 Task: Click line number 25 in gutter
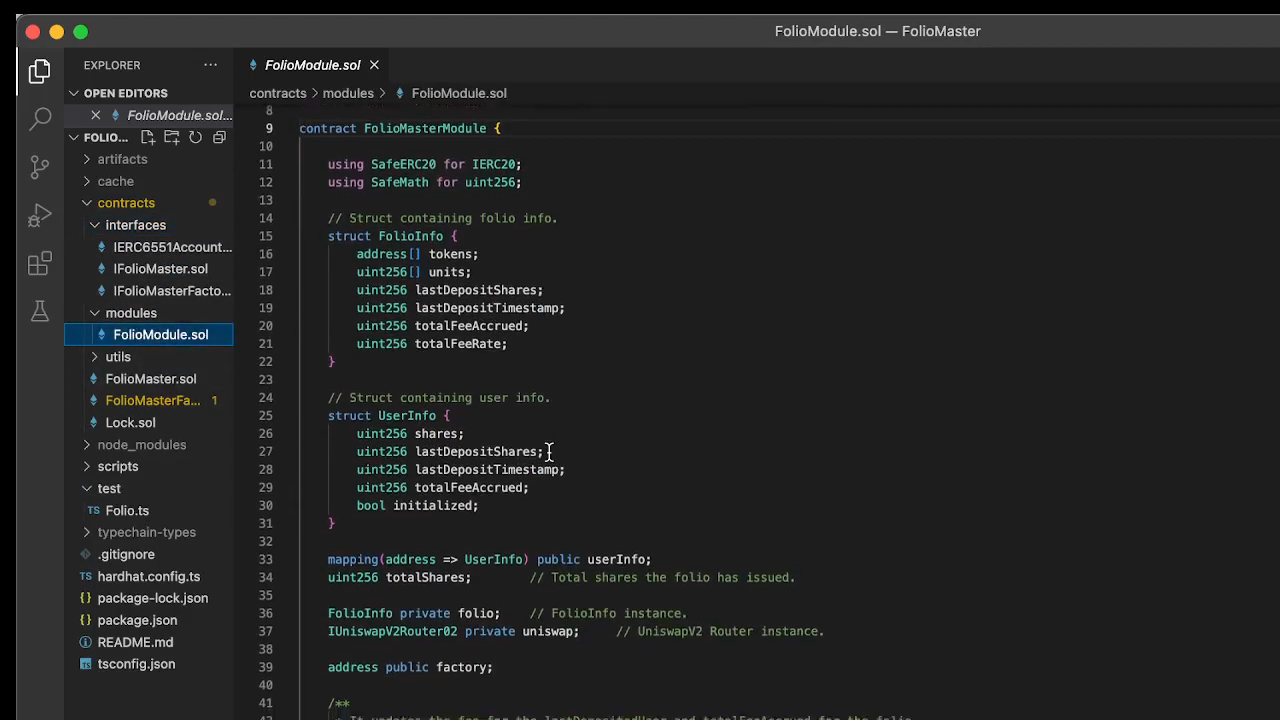pos(265,416)
